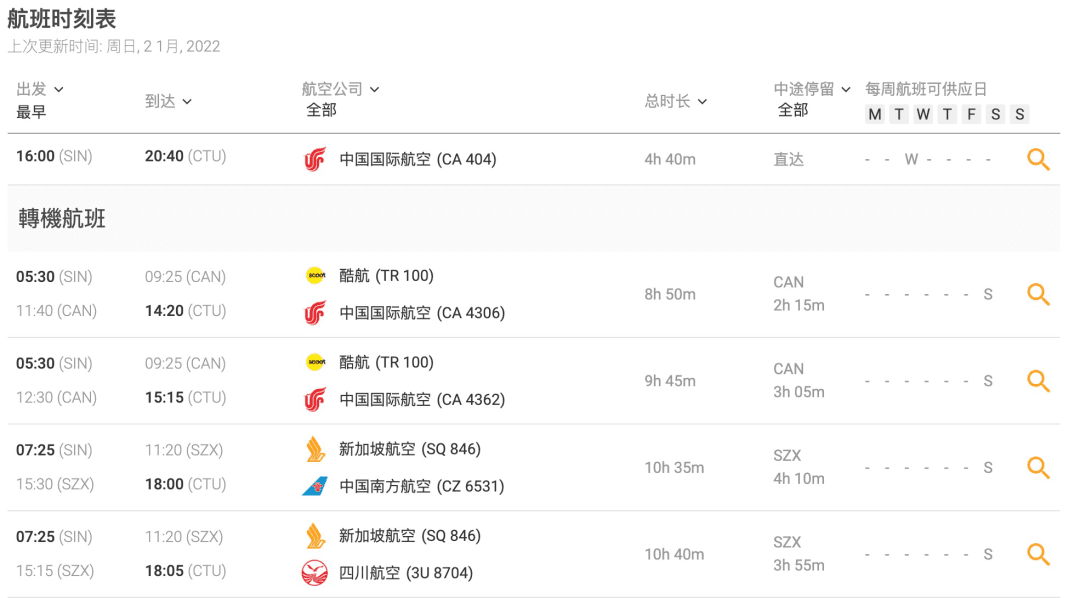Click the Sichuan Airlines logo
Viewport: 1080px width, 598px height.
point(315,573)
